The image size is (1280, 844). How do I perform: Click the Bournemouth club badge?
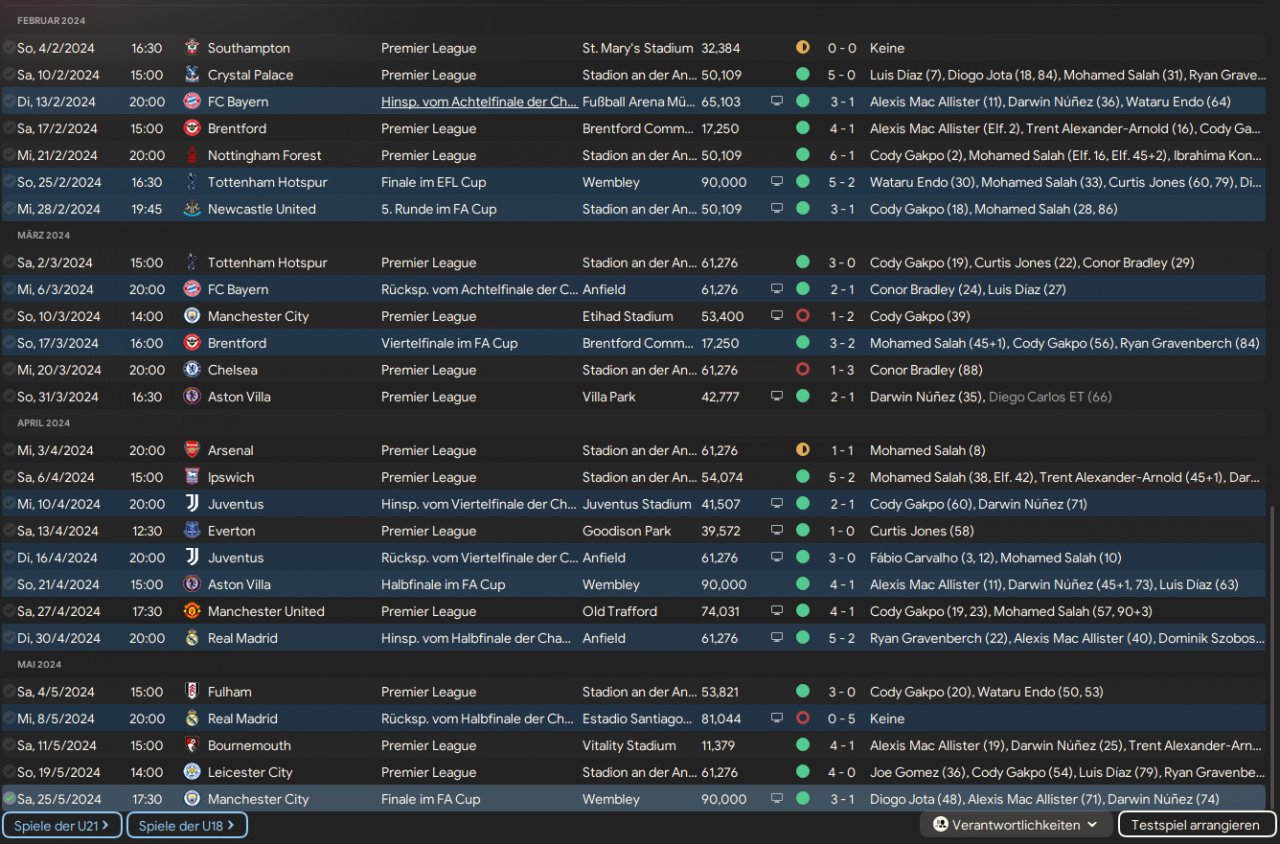click(192, 745)
